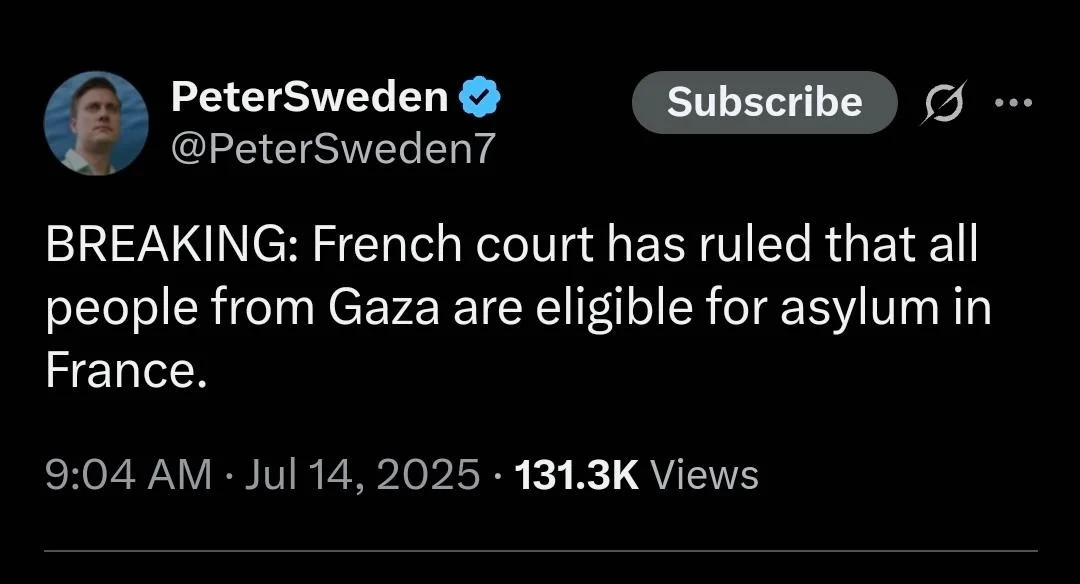This screenshot has width=1080, height=584.
Task: Toggle subscription by clicking Subscribe
Action: pyautogui.click(x=765, y=102)
